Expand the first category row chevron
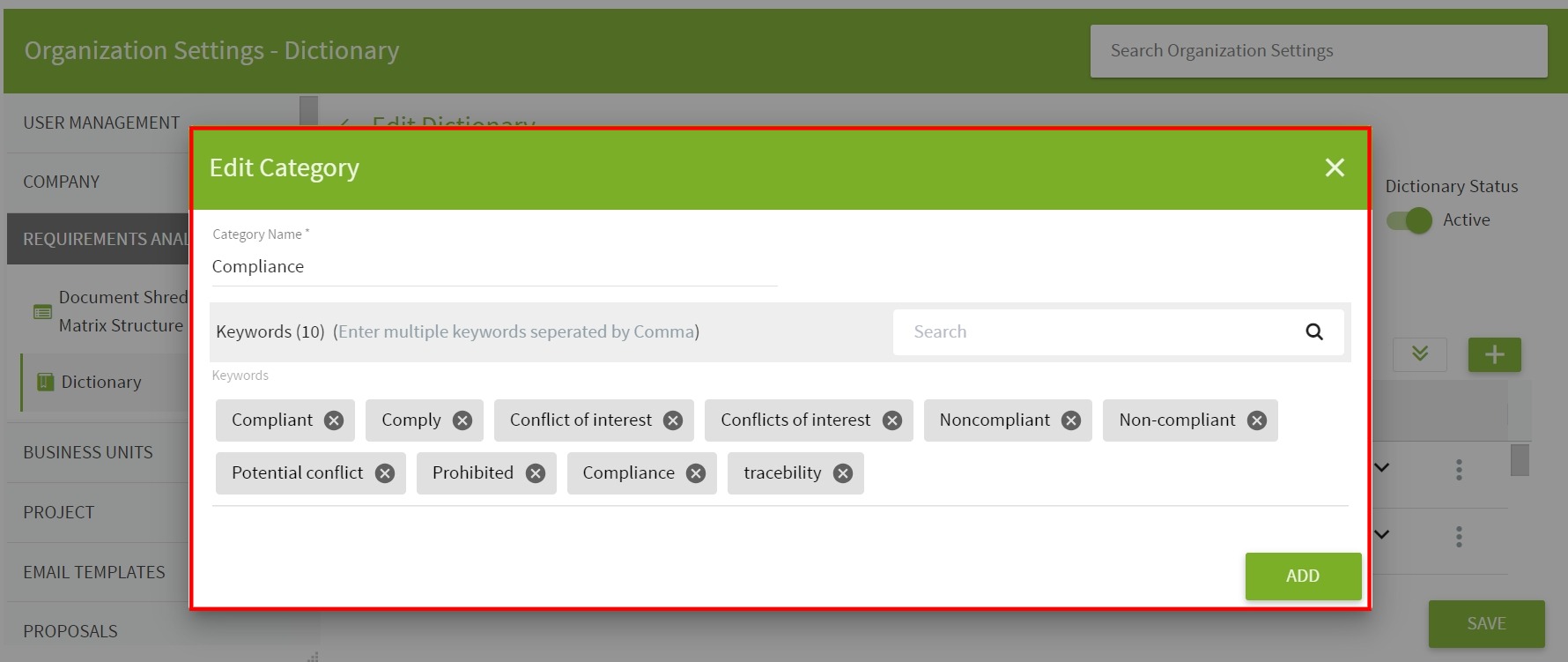Screen dimensions: 1568x662 pyautogui.click(x=1381, y=467)
